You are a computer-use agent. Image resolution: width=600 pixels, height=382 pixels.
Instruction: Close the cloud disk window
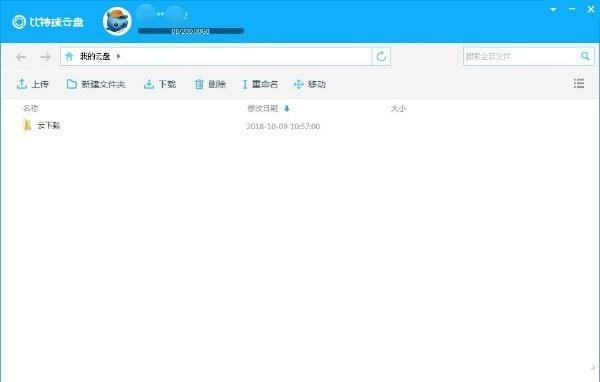coord(591,9)
